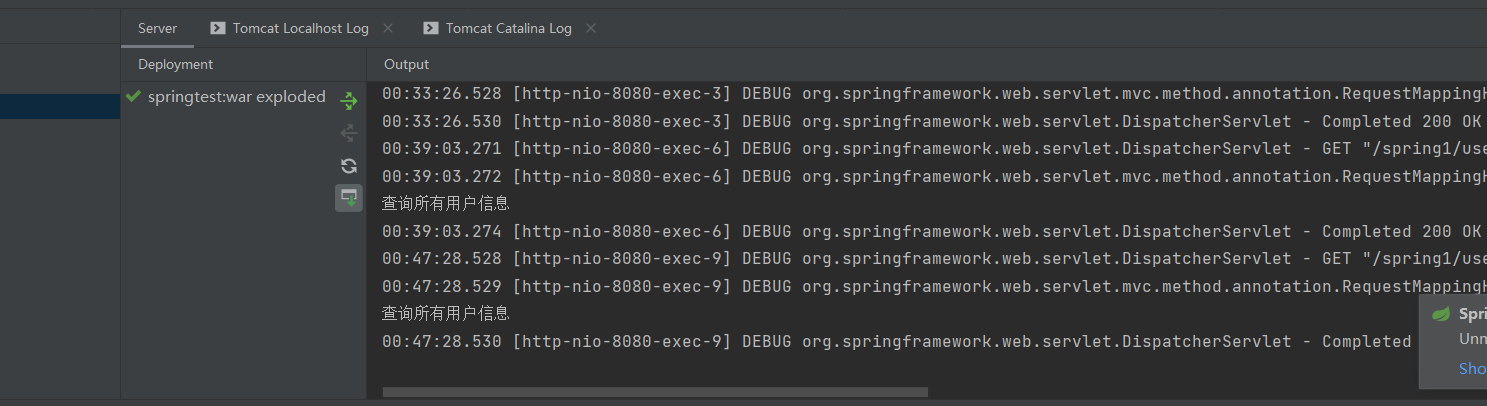Click the 00:39:03.271 GET "/spring1/use" log line
Viewport: 1487px width, 406px height.
point(934,149)
